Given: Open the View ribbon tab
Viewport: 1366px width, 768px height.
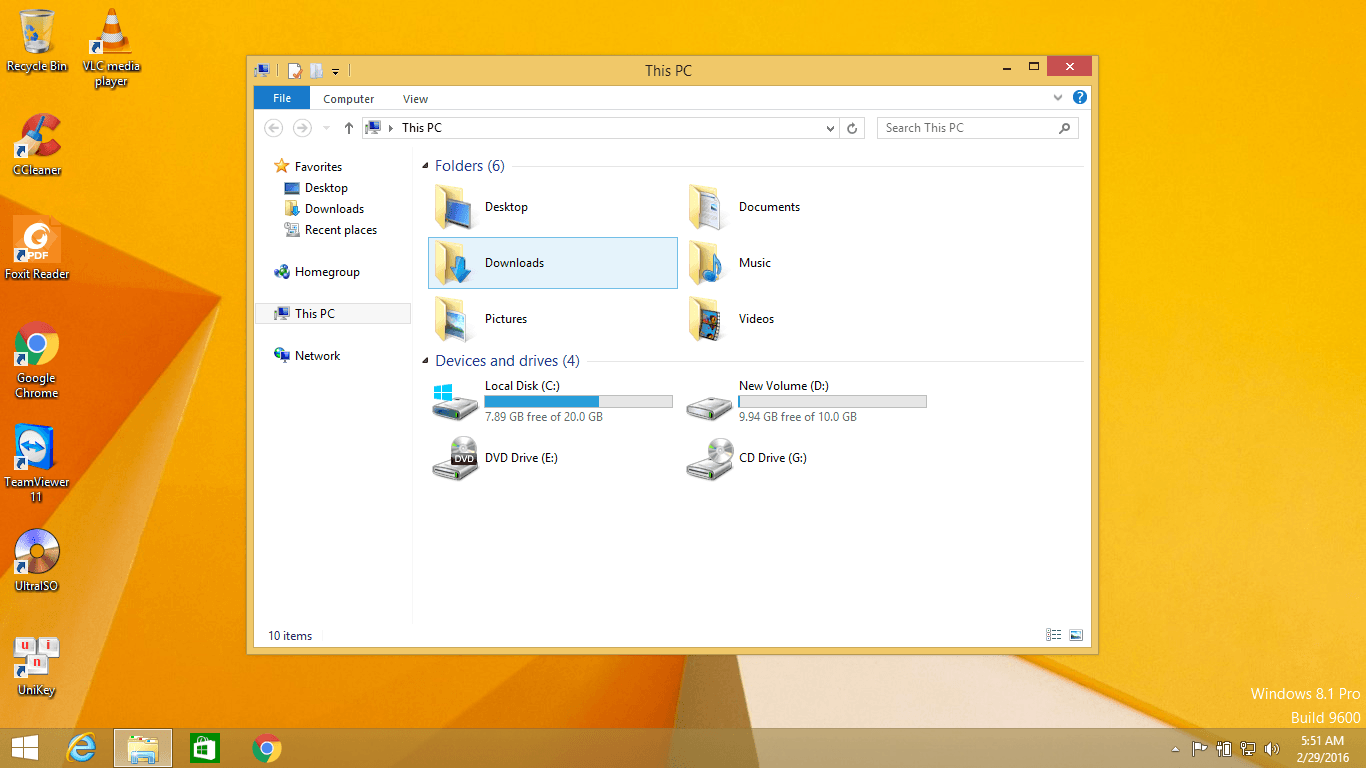Looking at the screenshot, I should (x=416, y=99).
